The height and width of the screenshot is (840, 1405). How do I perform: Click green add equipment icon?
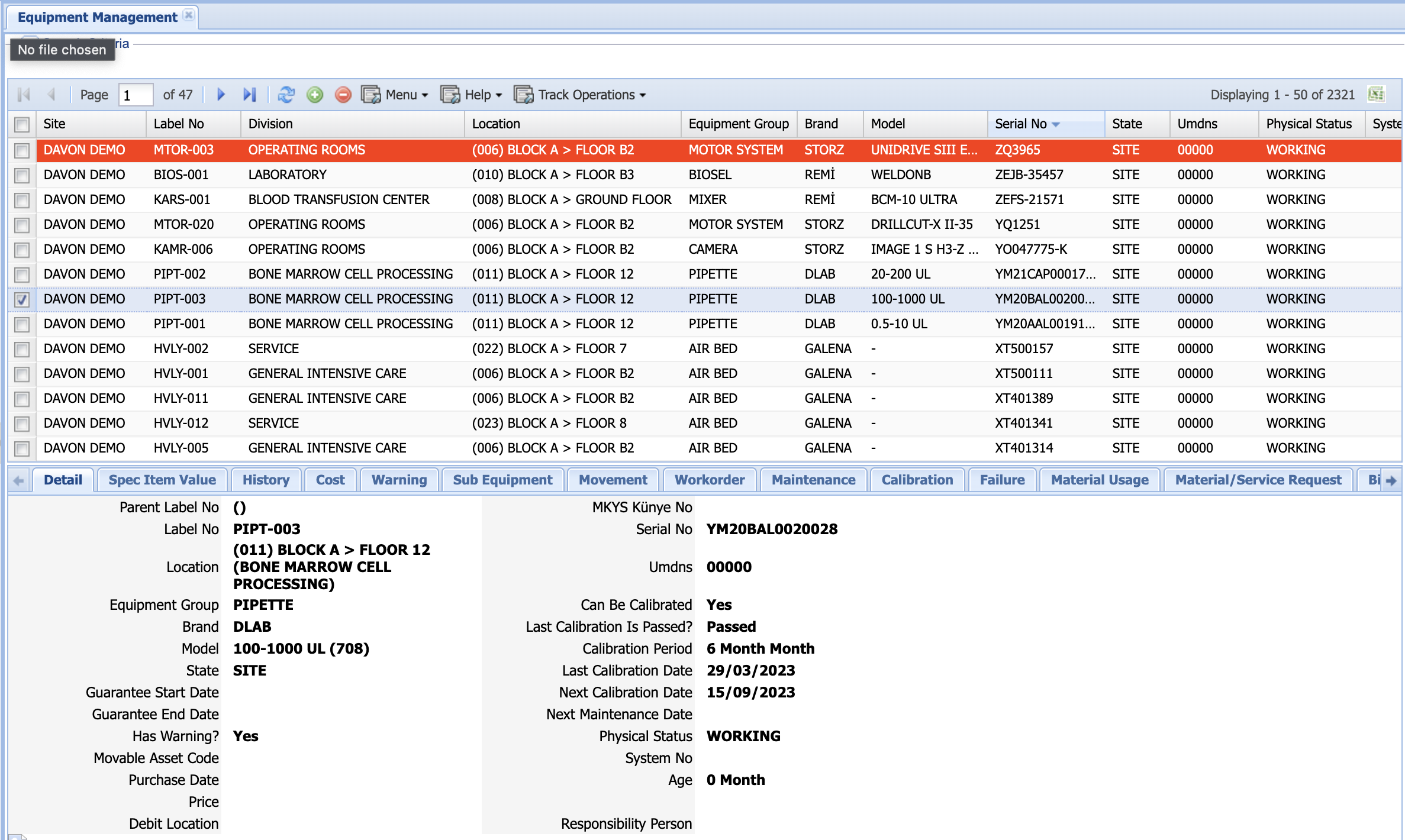click(315, 95)
